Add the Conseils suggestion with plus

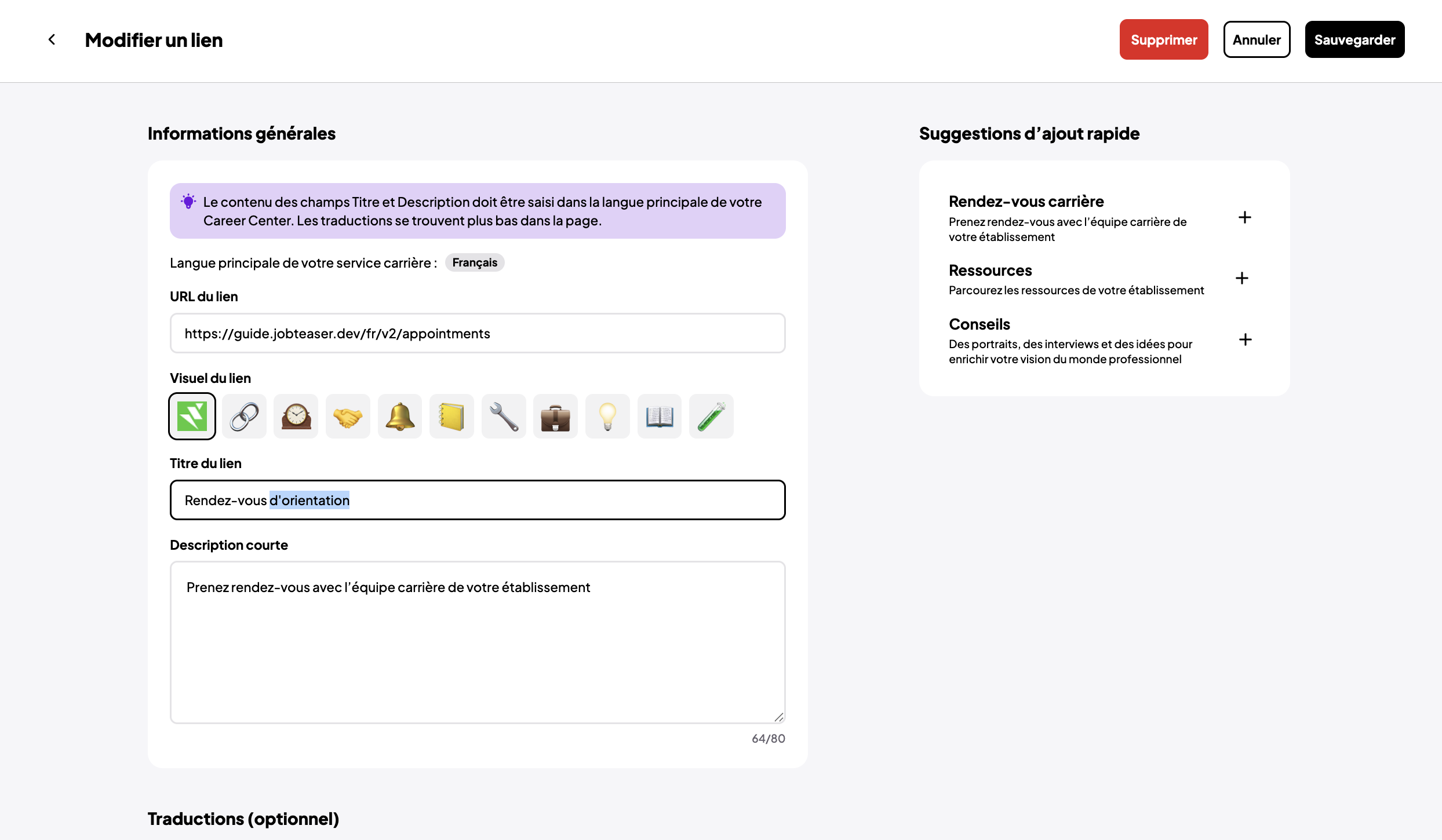(1245, 339)
